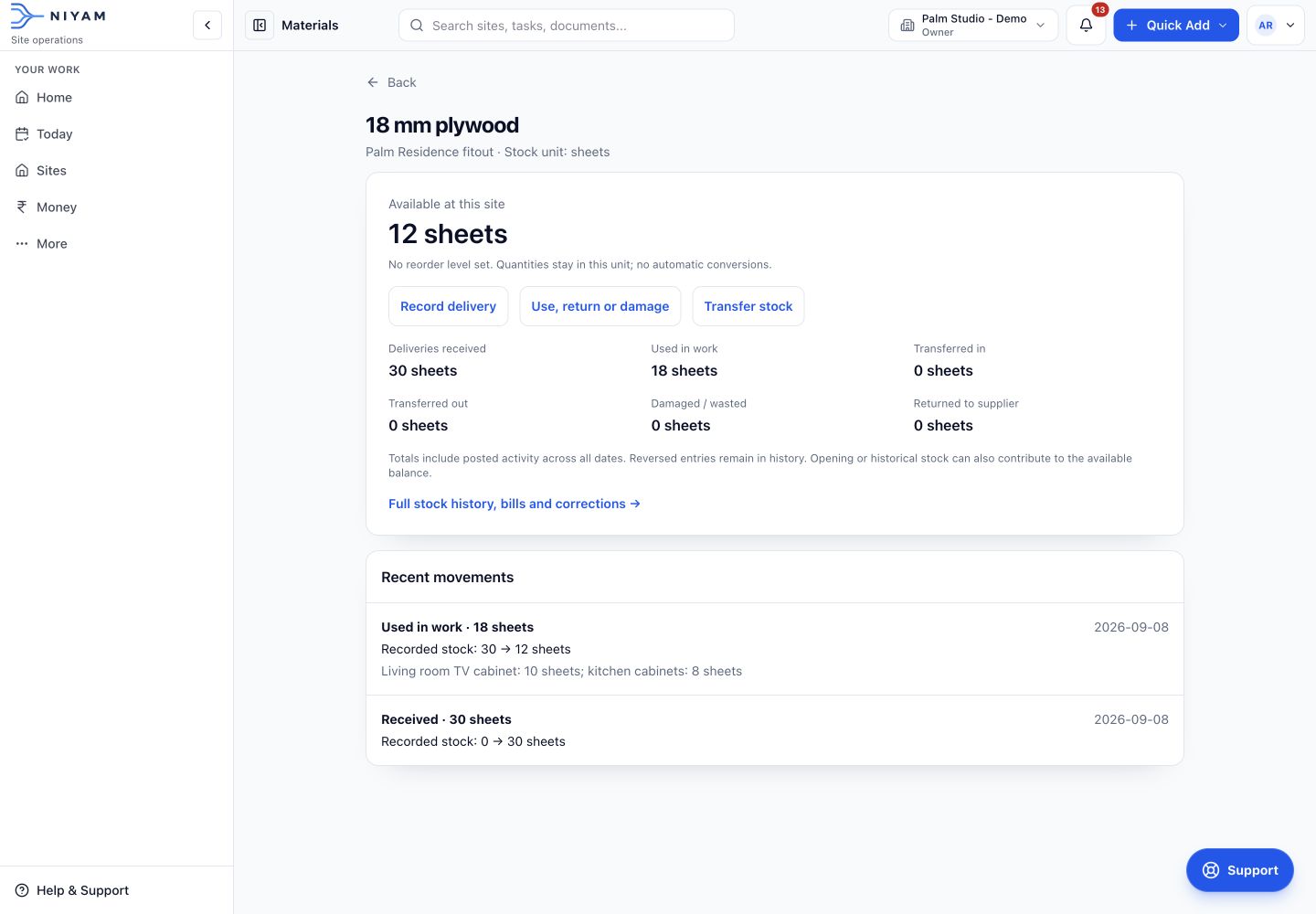Click the notification count badge showing 13
Screen dimensions: 1316x914
(x=1099, y=10)
